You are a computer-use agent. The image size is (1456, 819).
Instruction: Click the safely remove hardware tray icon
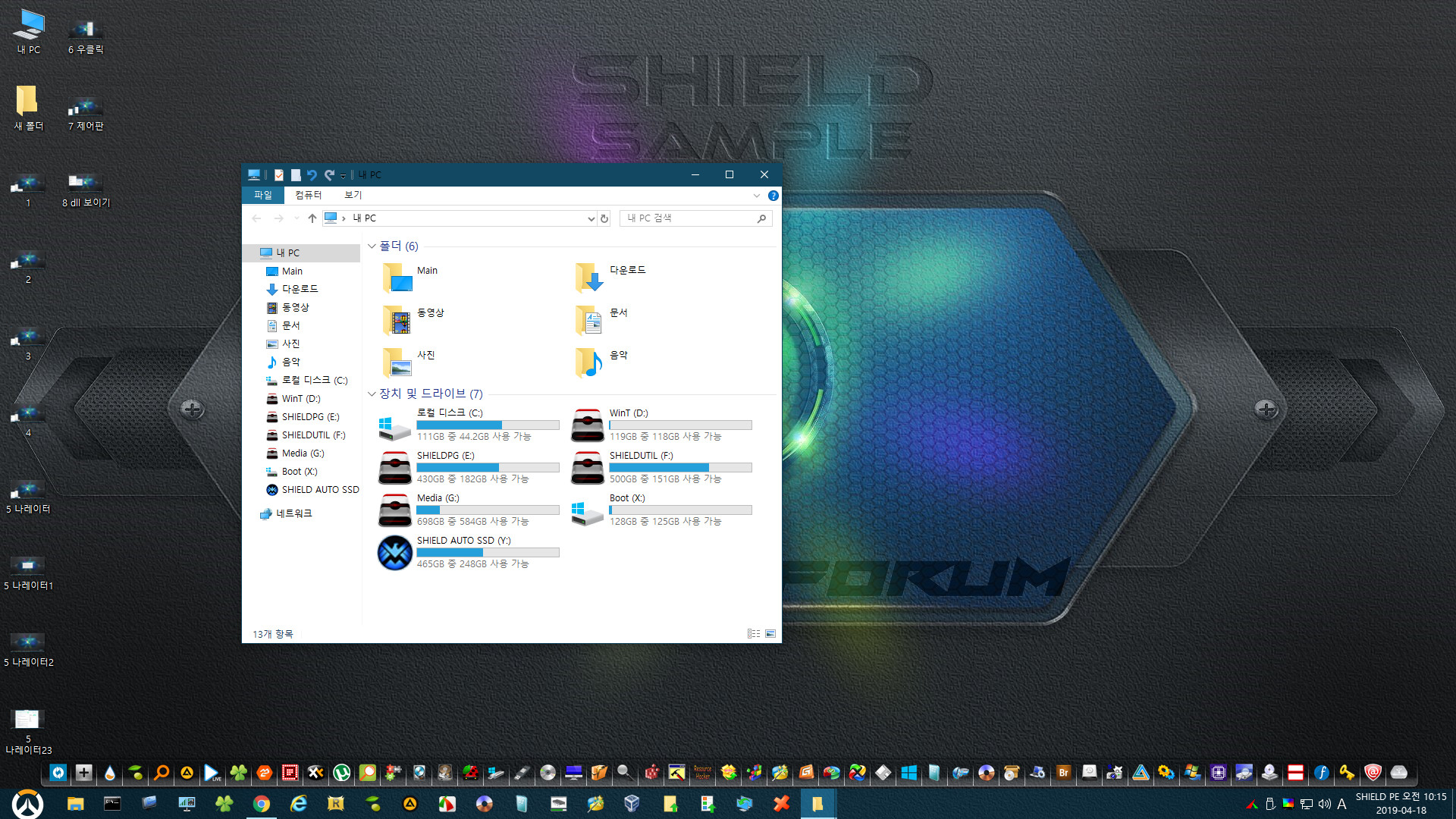tap(1270, 804)
